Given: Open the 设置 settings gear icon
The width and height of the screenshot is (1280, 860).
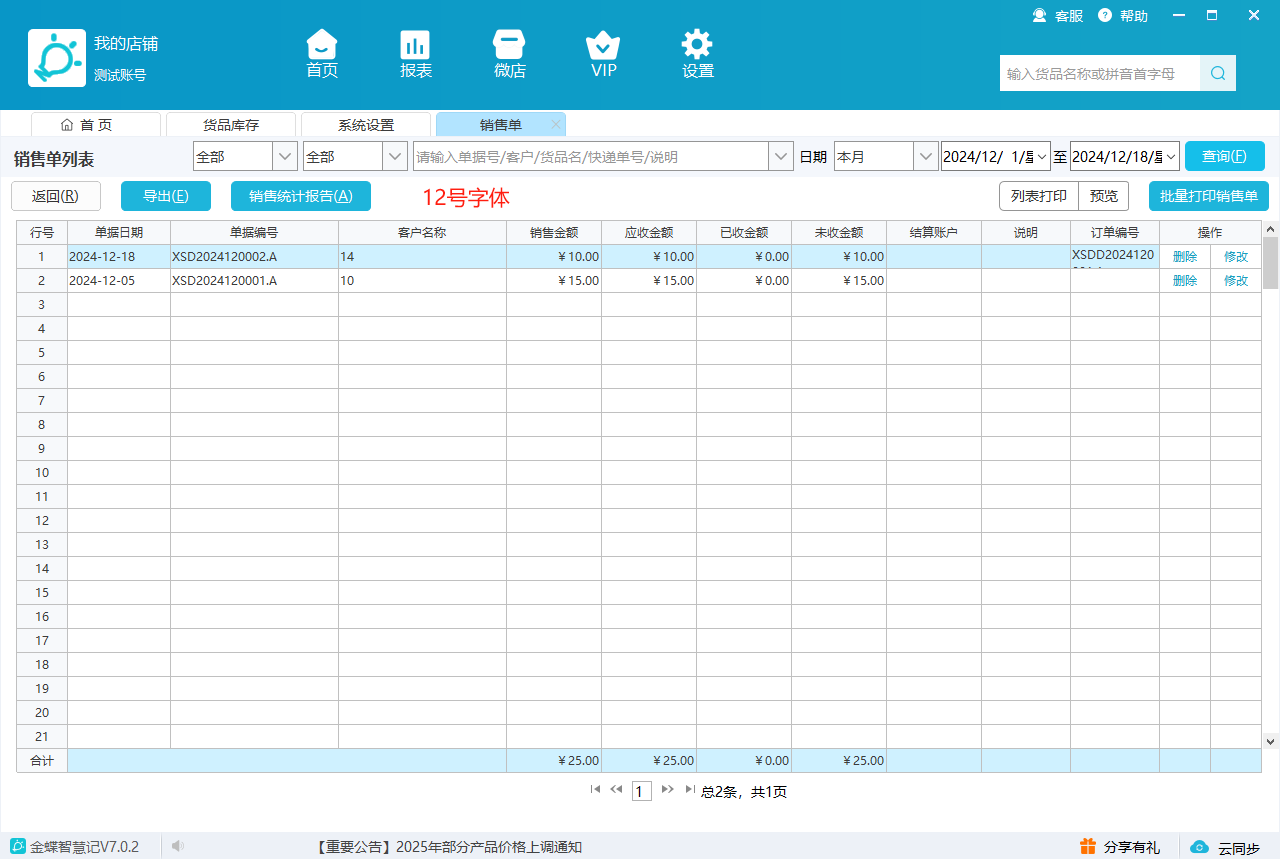Looking at the screenshot, I should tap(697, 54).
